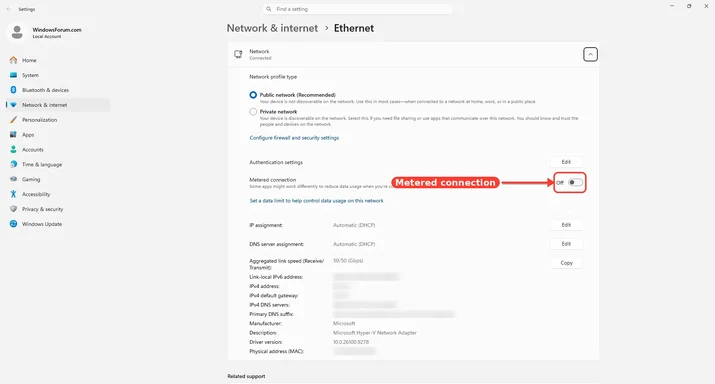Click the search magnifier icon

pos(269,9)
